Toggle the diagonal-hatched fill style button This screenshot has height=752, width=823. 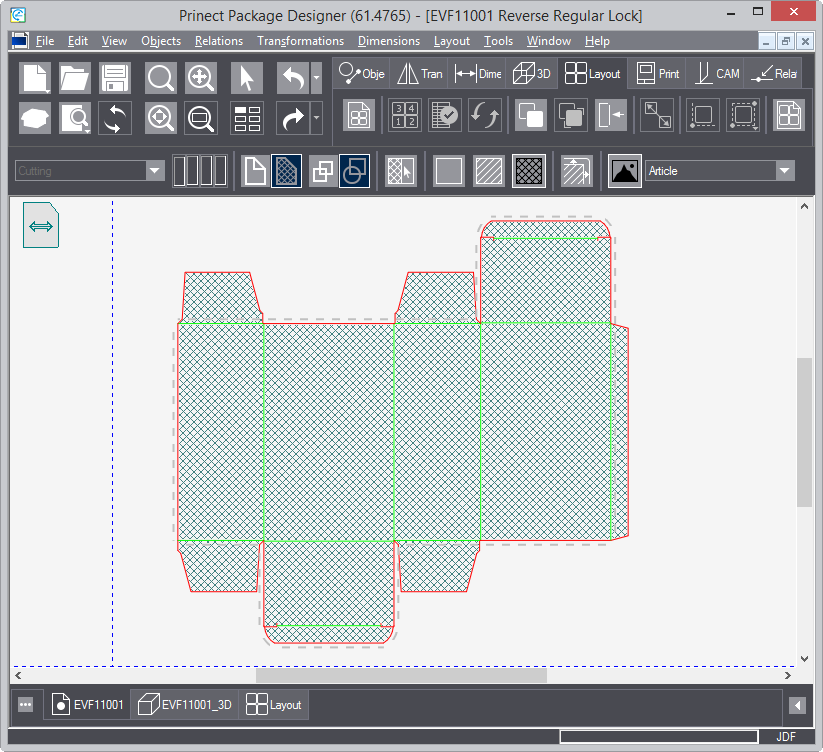click(x=488, y=171)
